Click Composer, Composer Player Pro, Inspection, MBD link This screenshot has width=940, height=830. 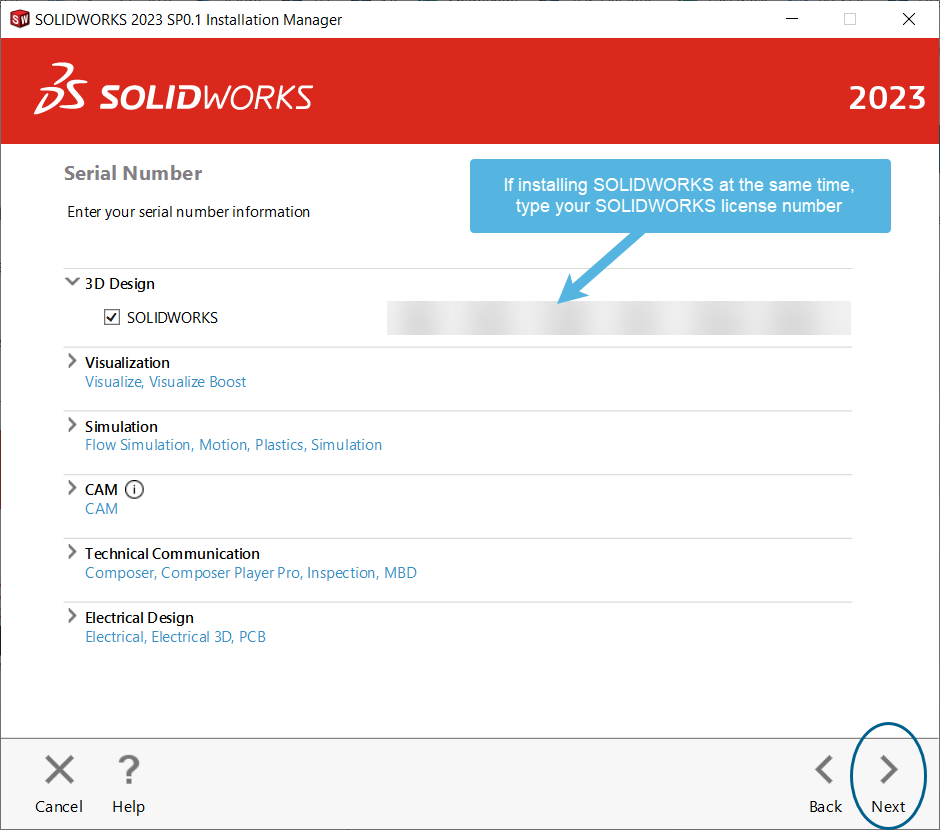tap(251, 574)
